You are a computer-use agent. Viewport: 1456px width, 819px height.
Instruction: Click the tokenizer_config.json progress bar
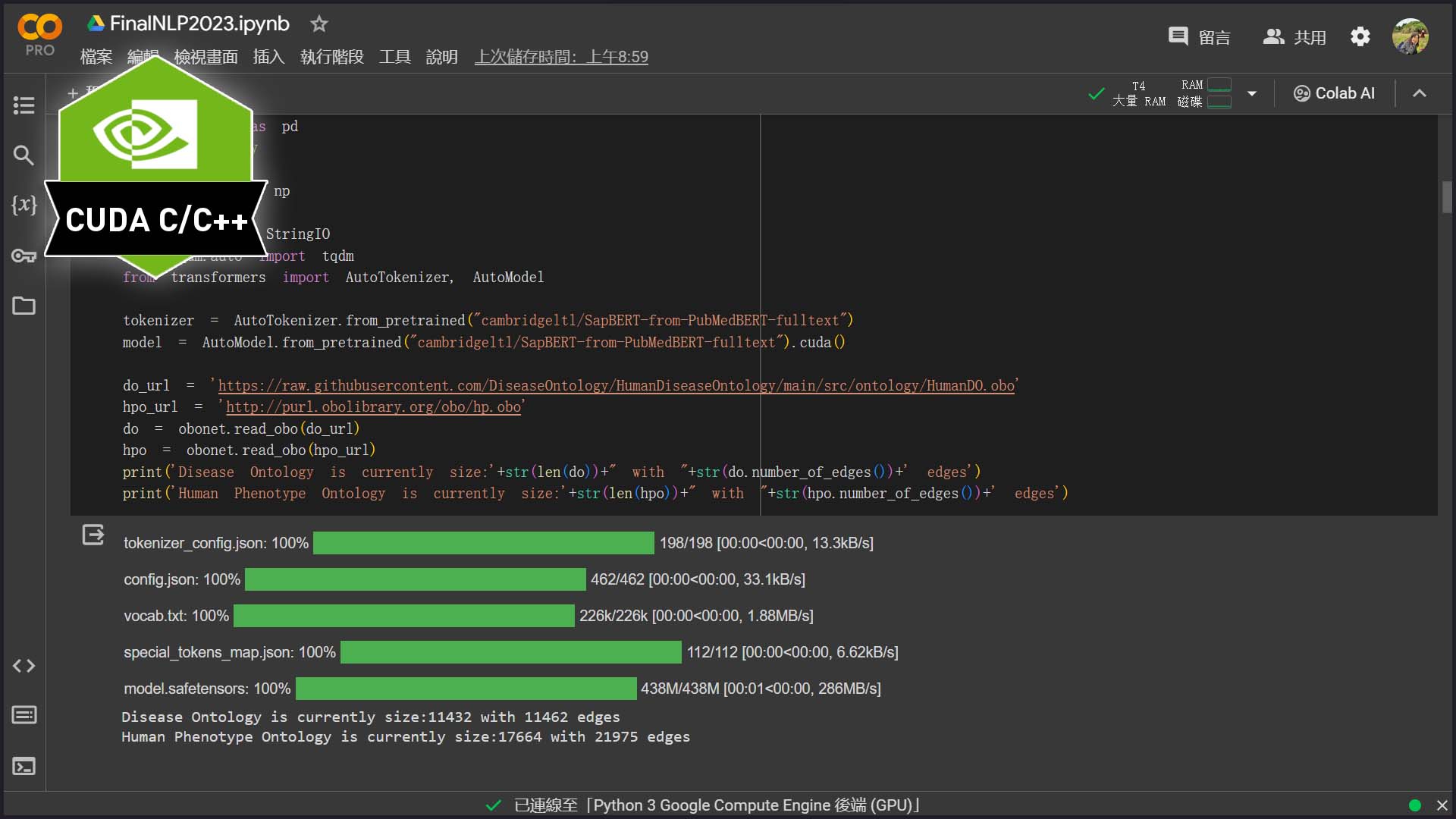484,543
